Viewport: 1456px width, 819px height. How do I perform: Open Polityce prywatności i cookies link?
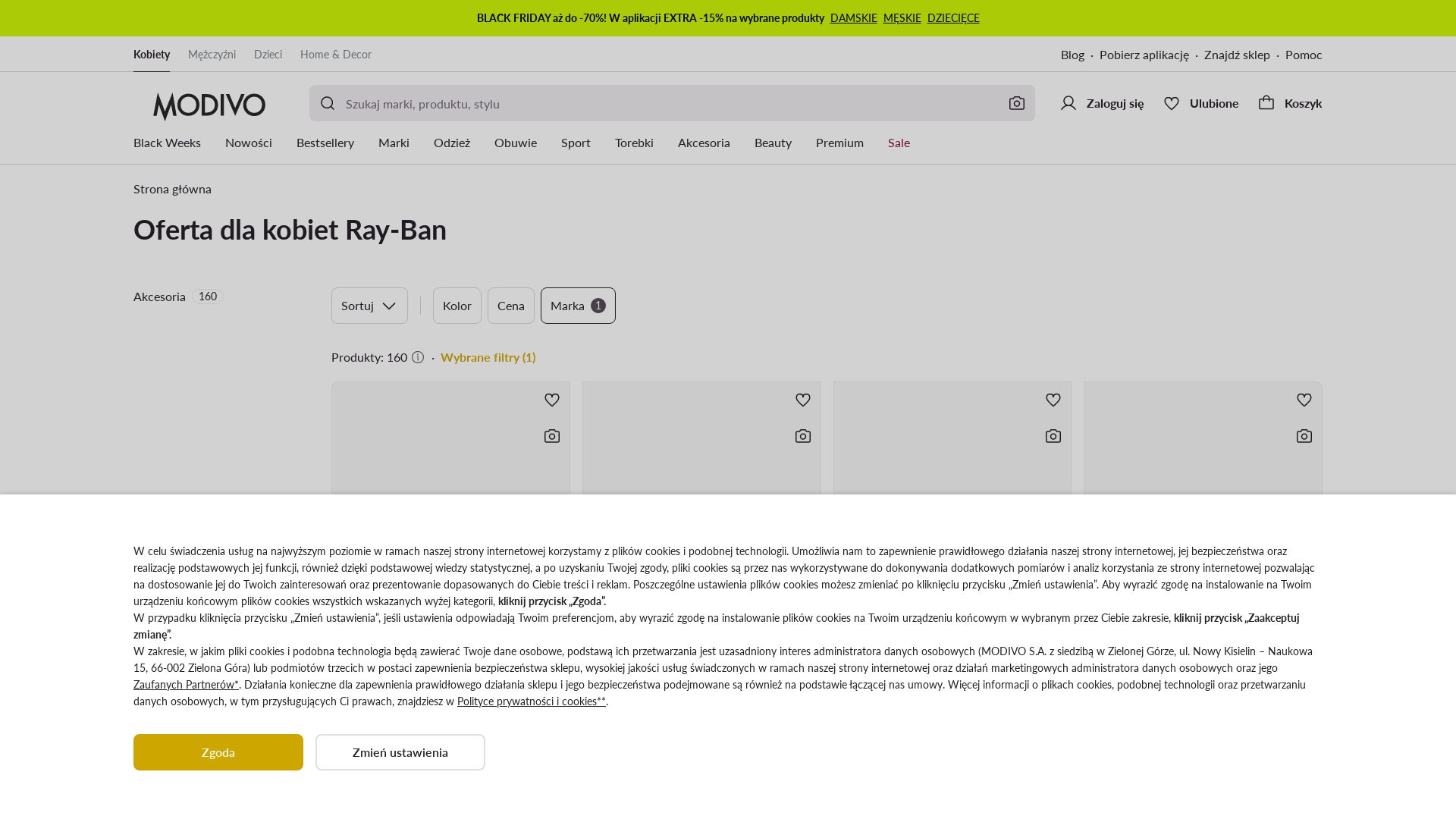tap(532, 701)
